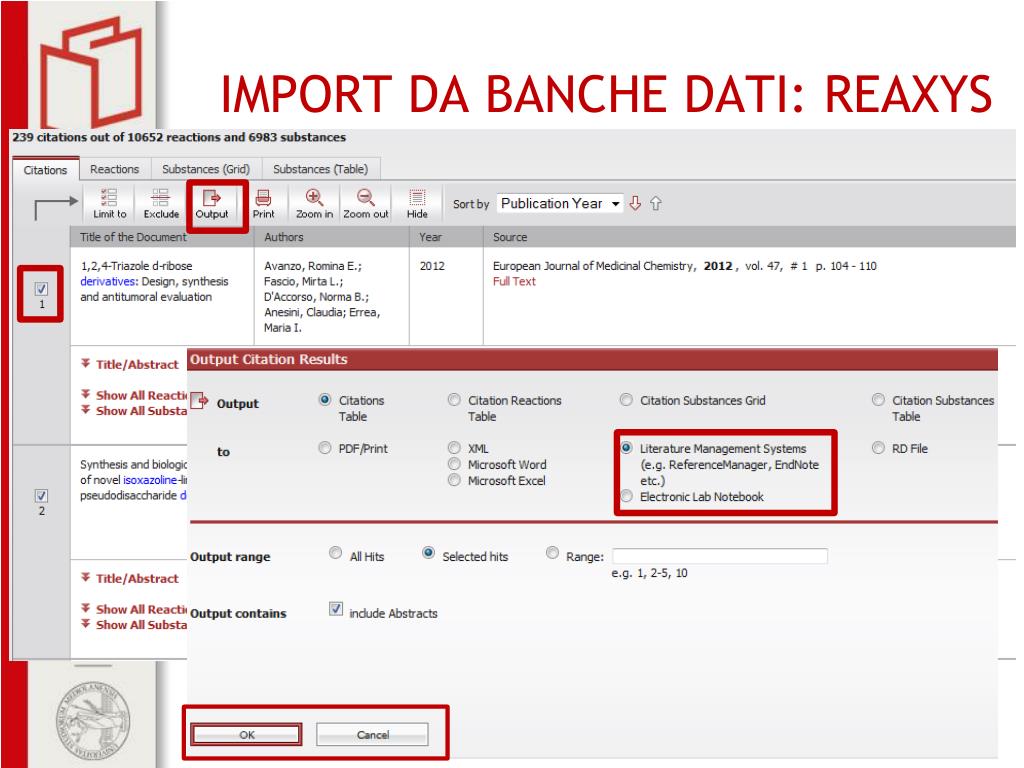
Task: Click the year 2012 cell
Action: pyautogui.click(x=432, y=266)
